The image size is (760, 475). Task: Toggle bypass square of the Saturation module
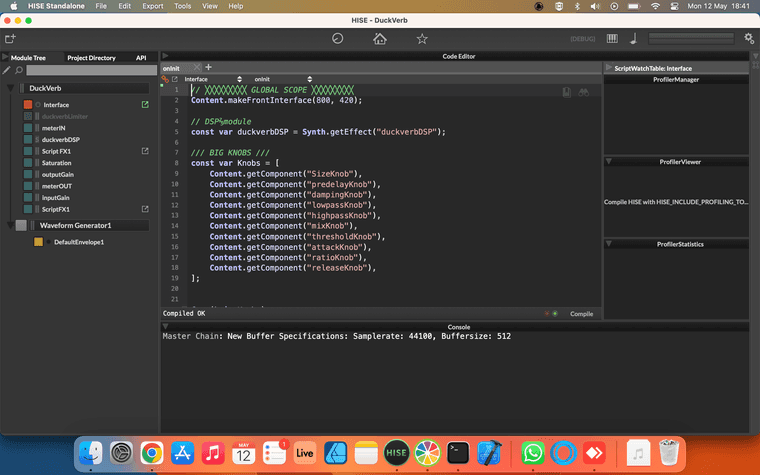(28, 163)
